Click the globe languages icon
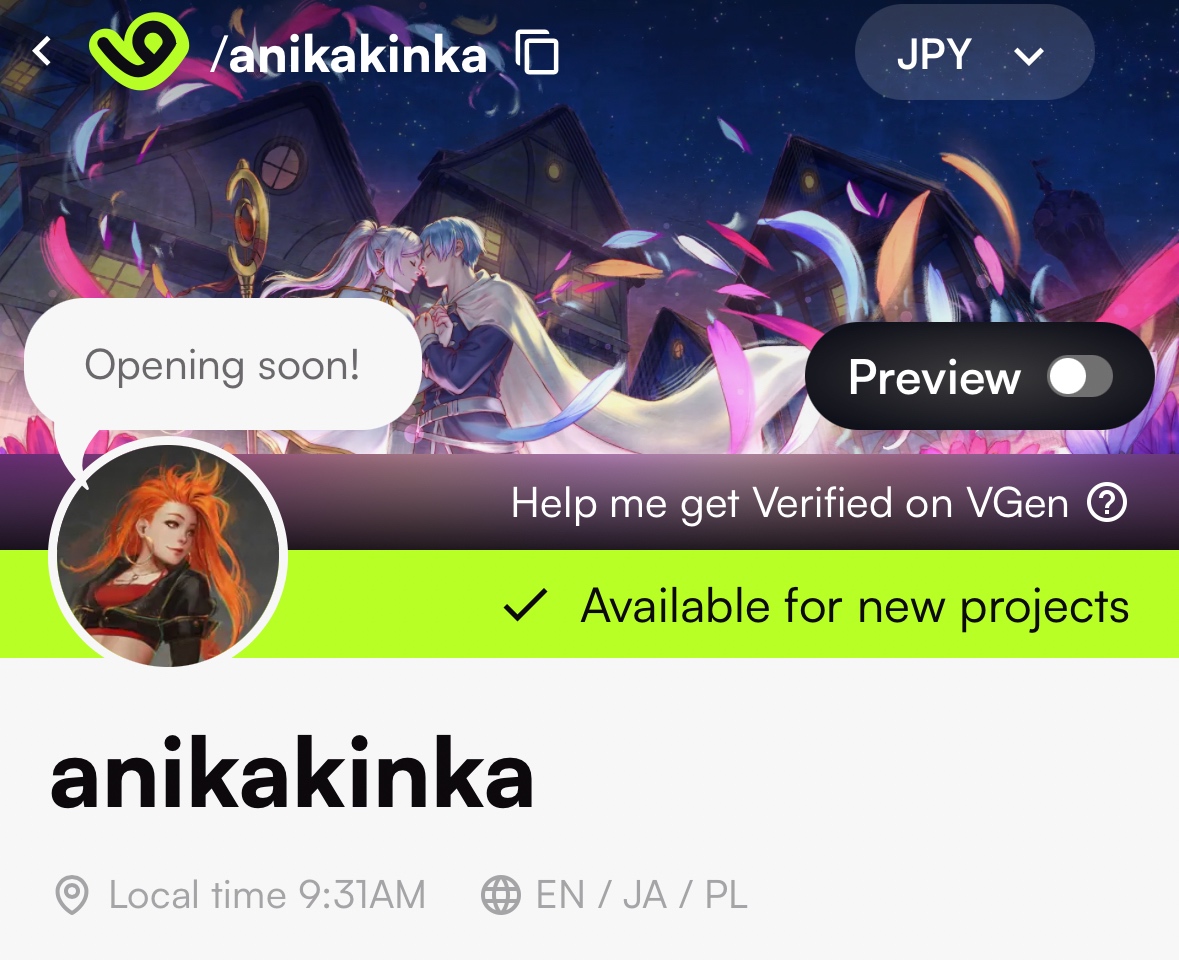Screen dimensions: 1179x960 pyautogui.click(x=501, y=895)
